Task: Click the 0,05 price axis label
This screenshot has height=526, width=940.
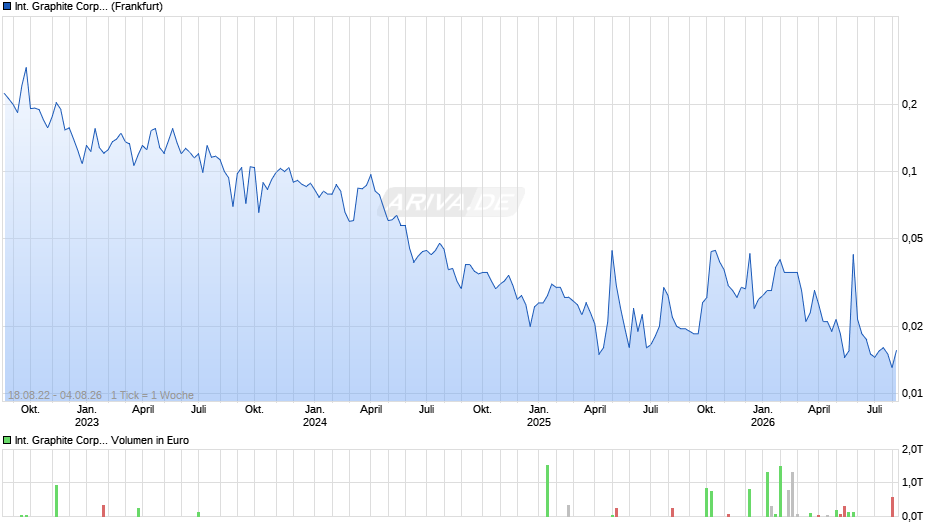Action: (912, 239)
